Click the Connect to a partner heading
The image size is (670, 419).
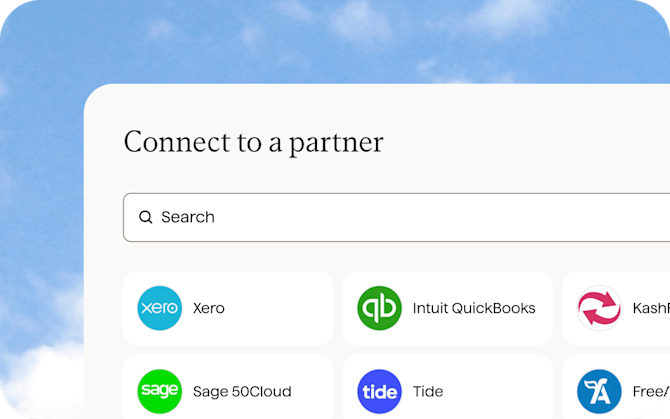click(x=253, y=143)
